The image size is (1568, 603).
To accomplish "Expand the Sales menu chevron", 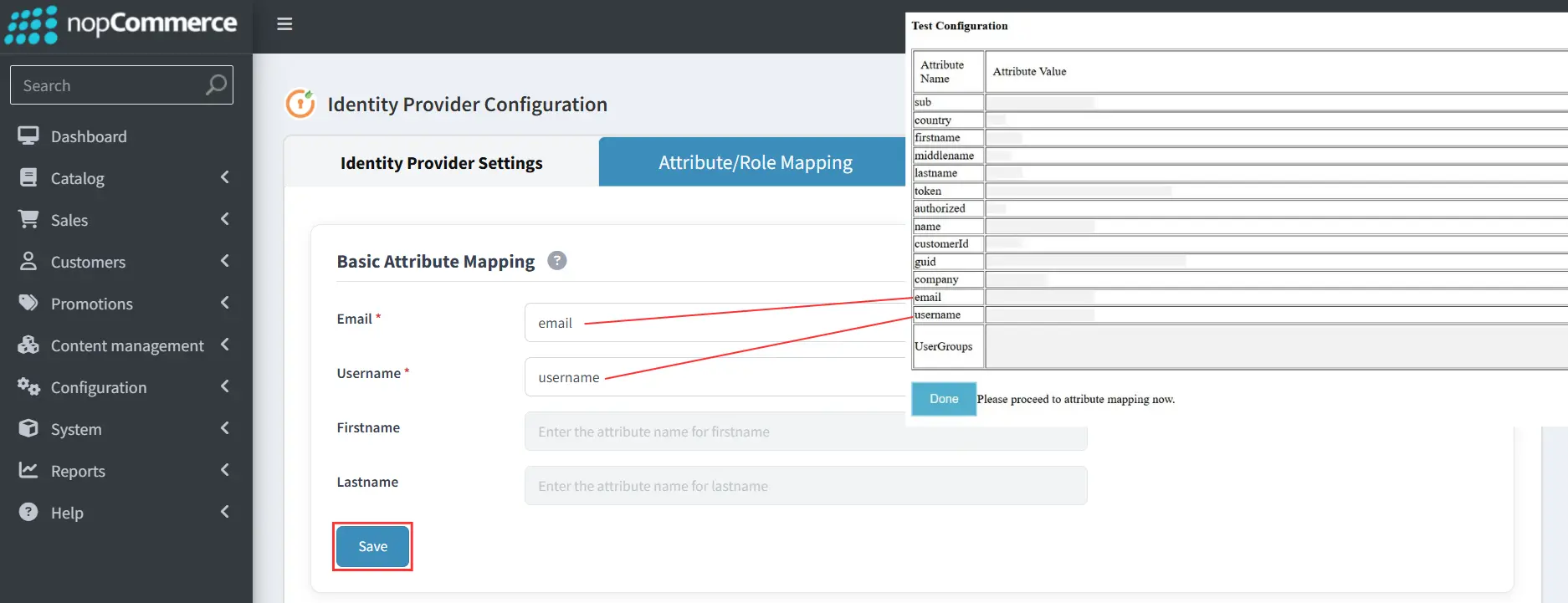I will click(x=224, y=219).
